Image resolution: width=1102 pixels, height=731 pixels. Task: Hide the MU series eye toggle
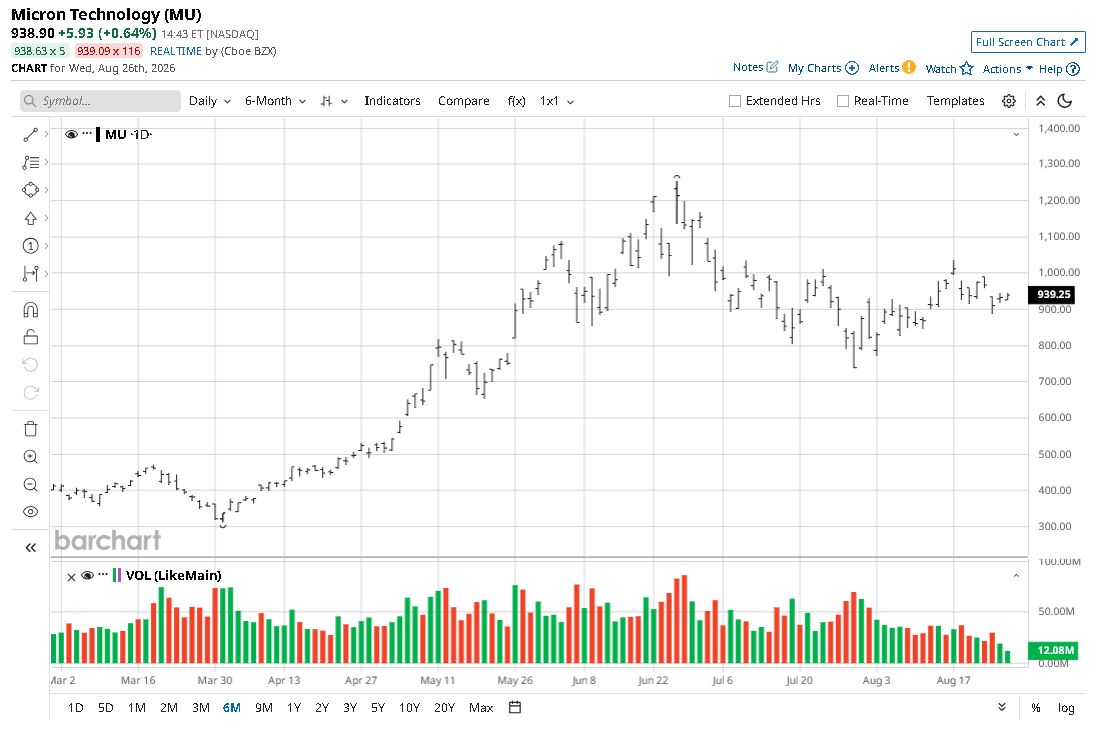click(71, 134)
